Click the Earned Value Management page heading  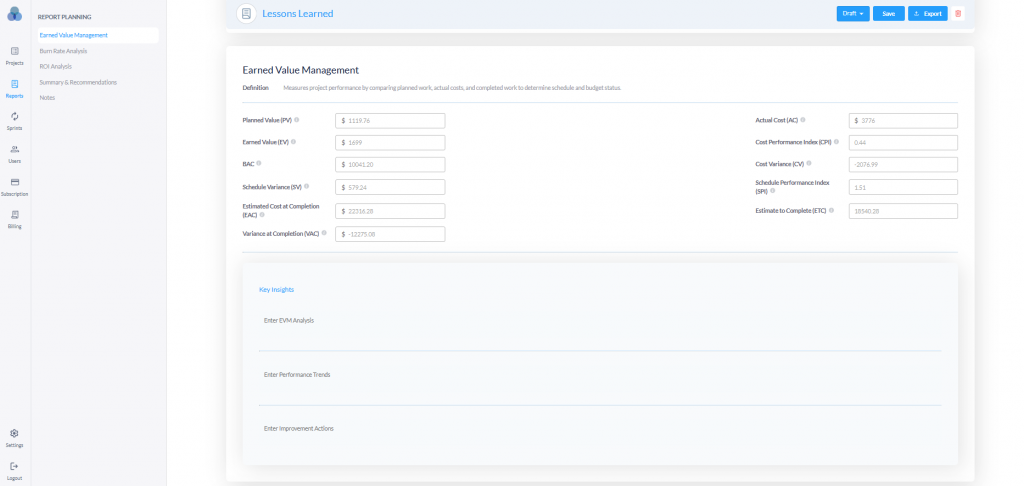(x=300, y=70)
